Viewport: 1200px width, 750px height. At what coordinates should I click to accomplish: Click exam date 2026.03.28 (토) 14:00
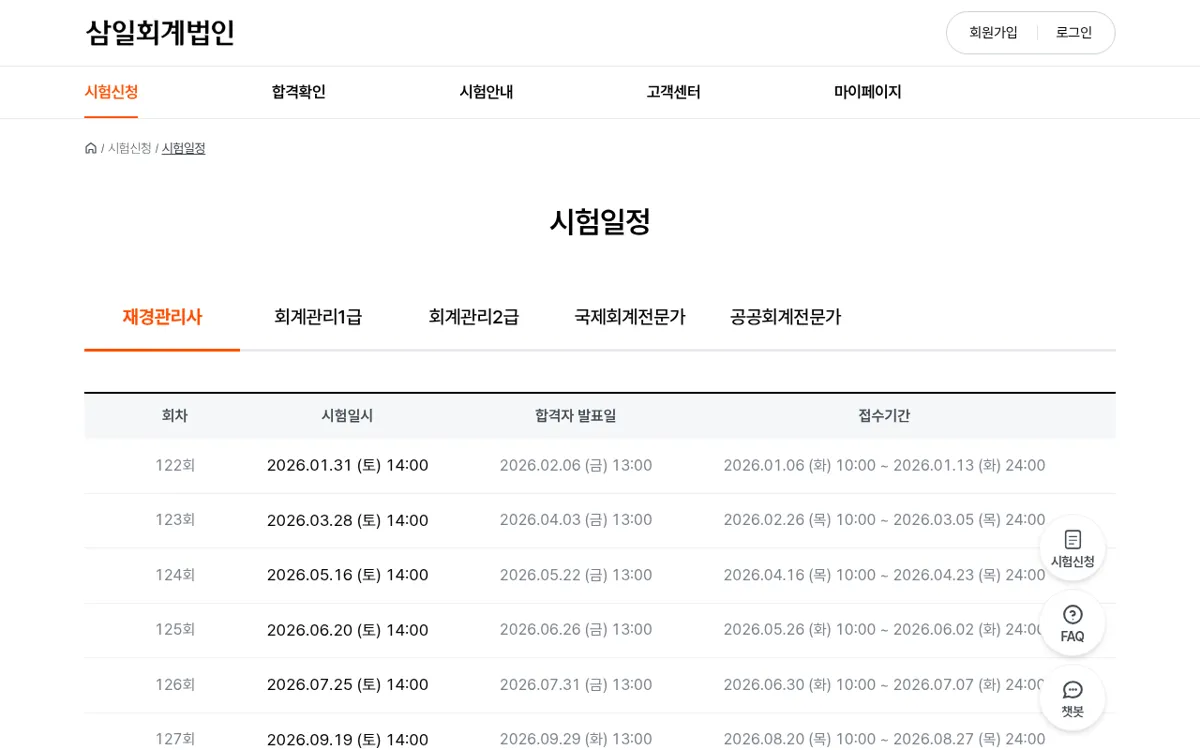[x=347, y=520]
